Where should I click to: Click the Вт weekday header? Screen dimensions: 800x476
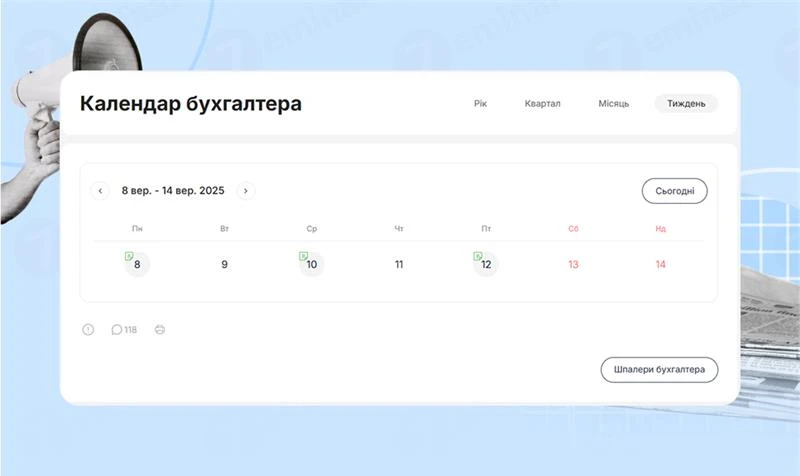(x=224, y=229)
